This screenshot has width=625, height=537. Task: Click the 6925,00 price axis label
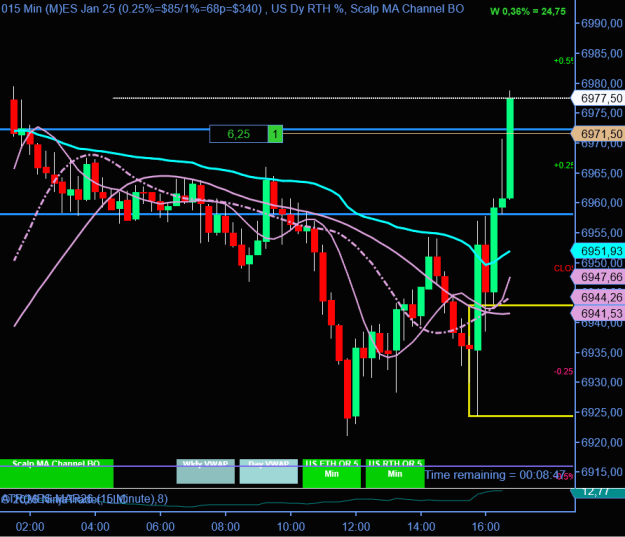click(601, 412)
